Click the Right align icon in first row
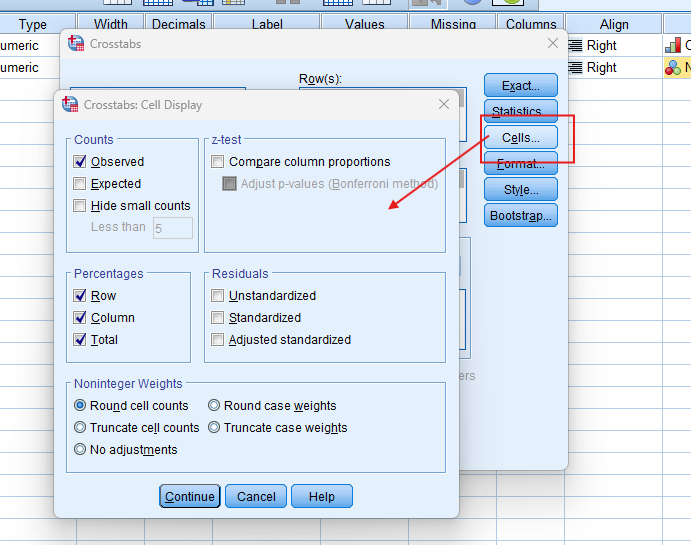The width and height of the screenshot is (691, 545). point(575,46)
